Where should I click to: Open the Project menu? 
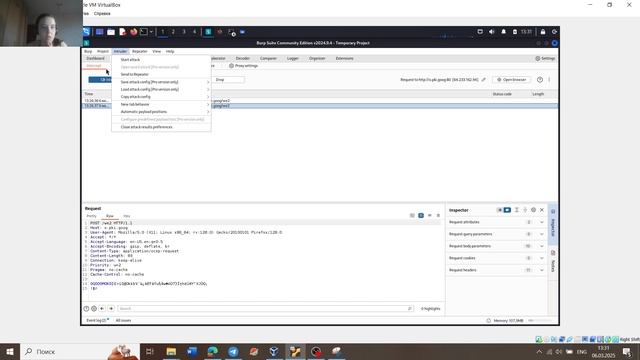coord(102,51)
